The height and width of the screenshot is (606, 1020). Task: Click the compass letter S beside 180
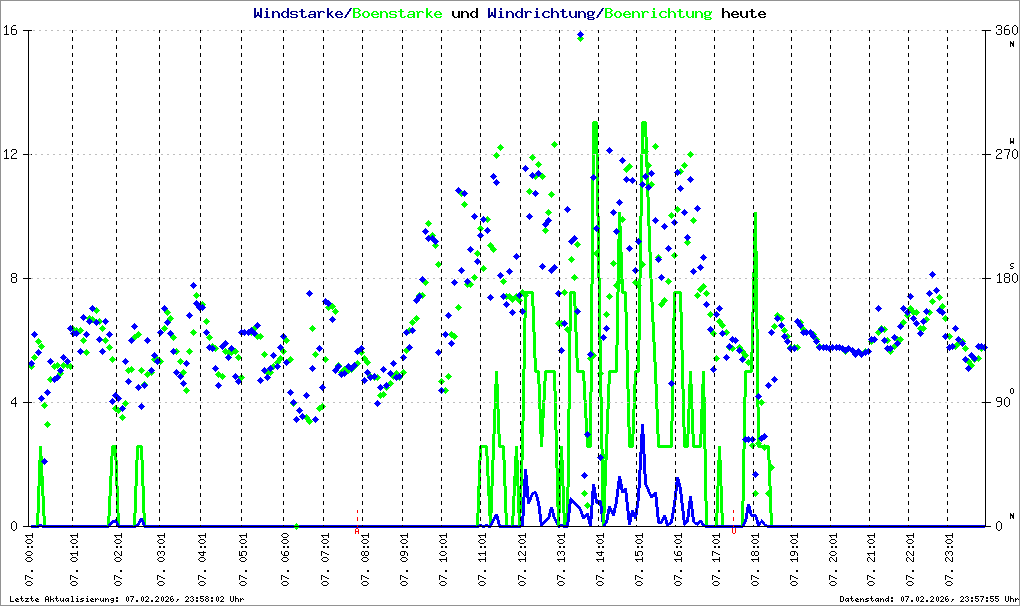(1012, 265)
